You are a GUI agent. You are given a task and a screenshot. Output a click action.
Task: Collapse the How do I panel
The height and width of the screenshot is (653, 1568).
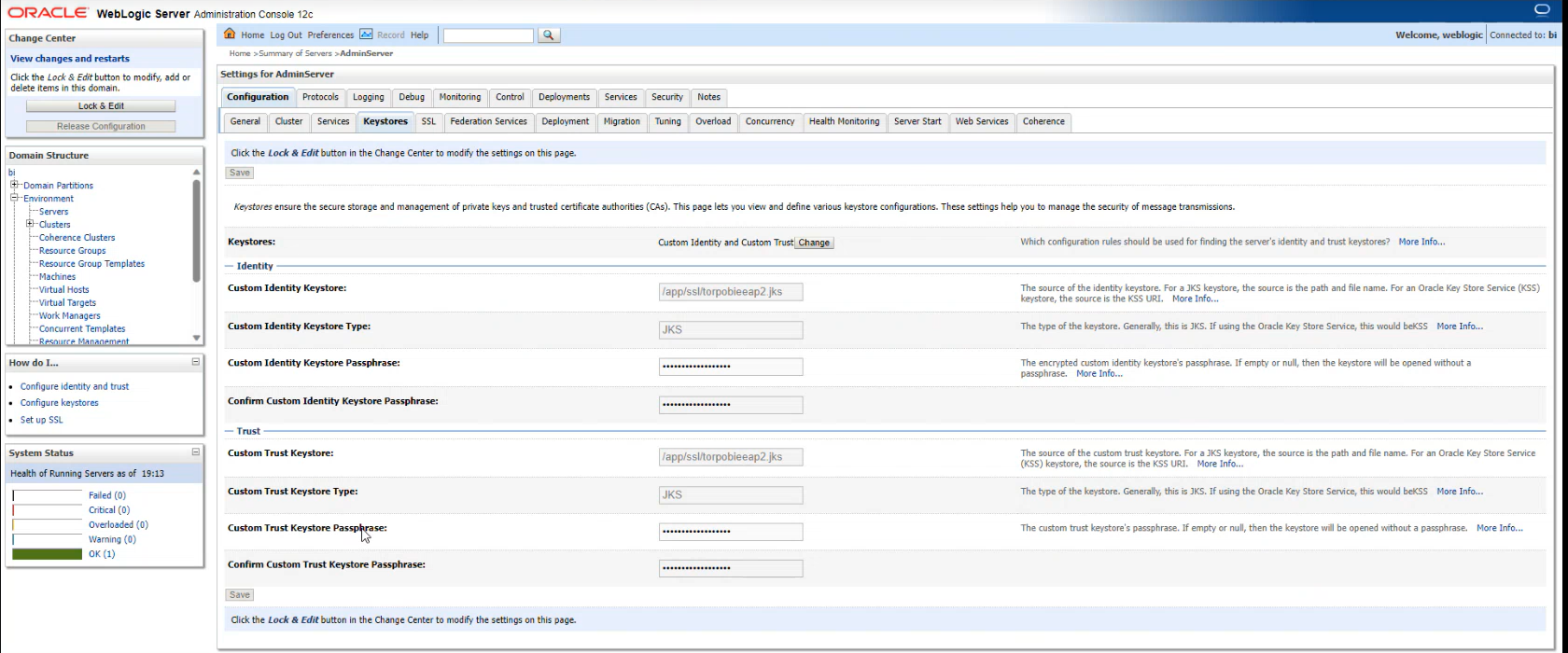point(196,362)
